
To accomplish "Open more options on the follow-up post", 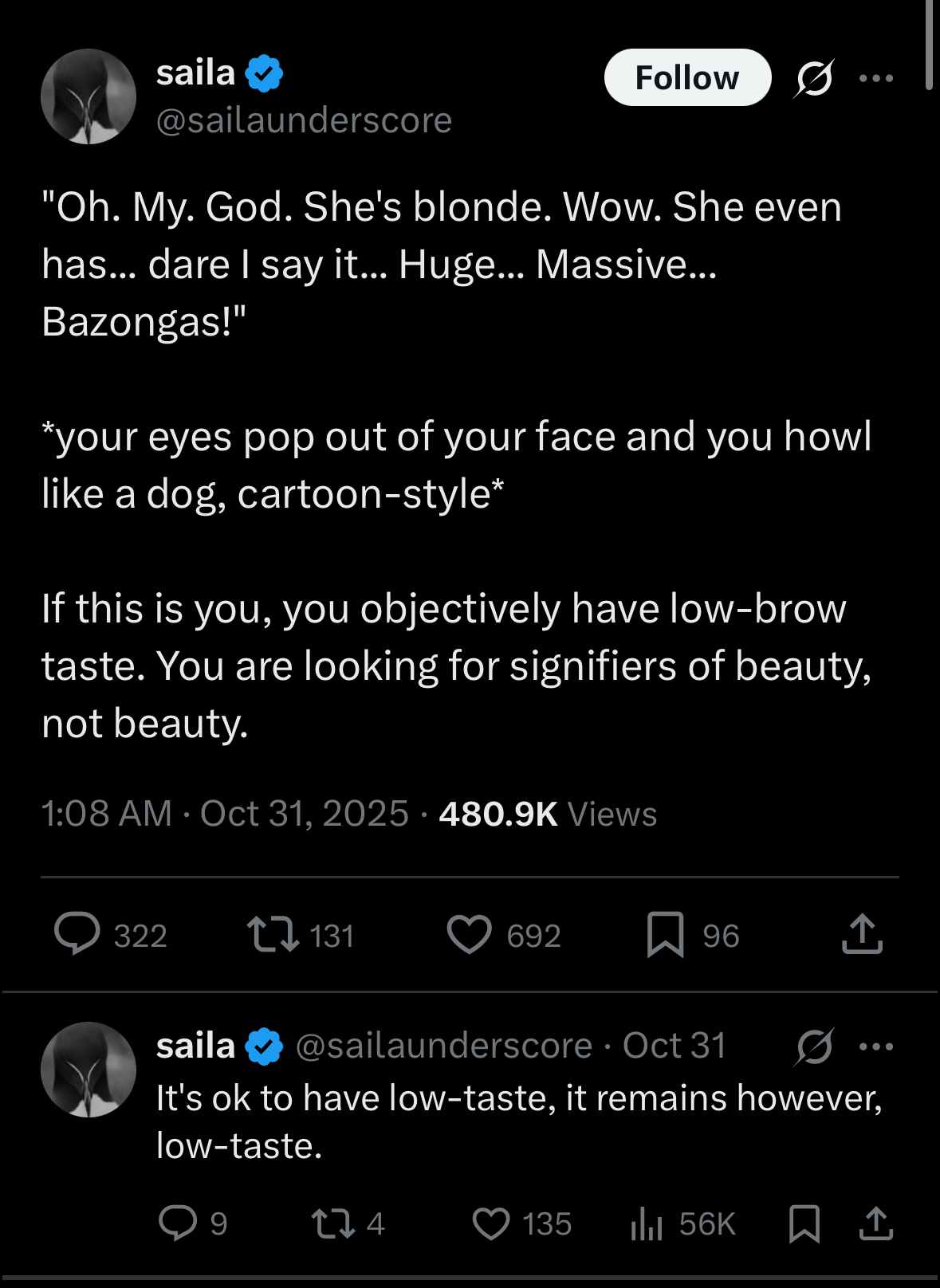I will coord(876,1046).
